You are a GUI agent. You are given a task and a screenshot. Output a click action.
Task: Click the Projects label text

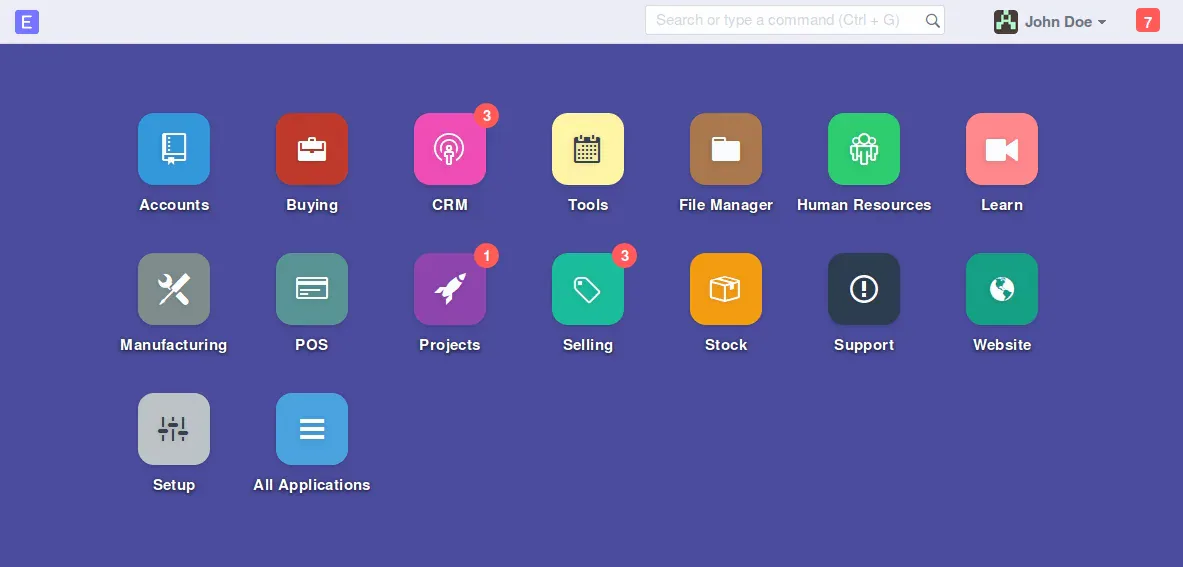coord(450,345)
